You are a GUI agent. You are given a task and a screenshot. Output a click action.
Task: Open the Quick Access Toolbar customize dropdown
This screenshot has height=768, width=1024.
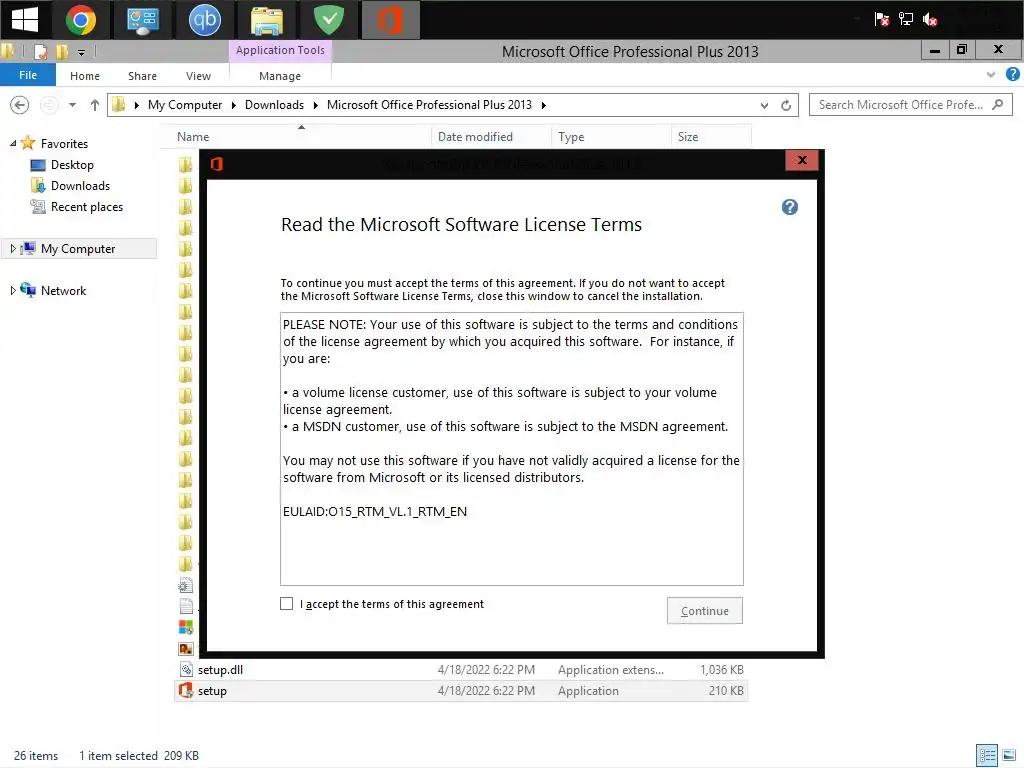pos(82,52)
